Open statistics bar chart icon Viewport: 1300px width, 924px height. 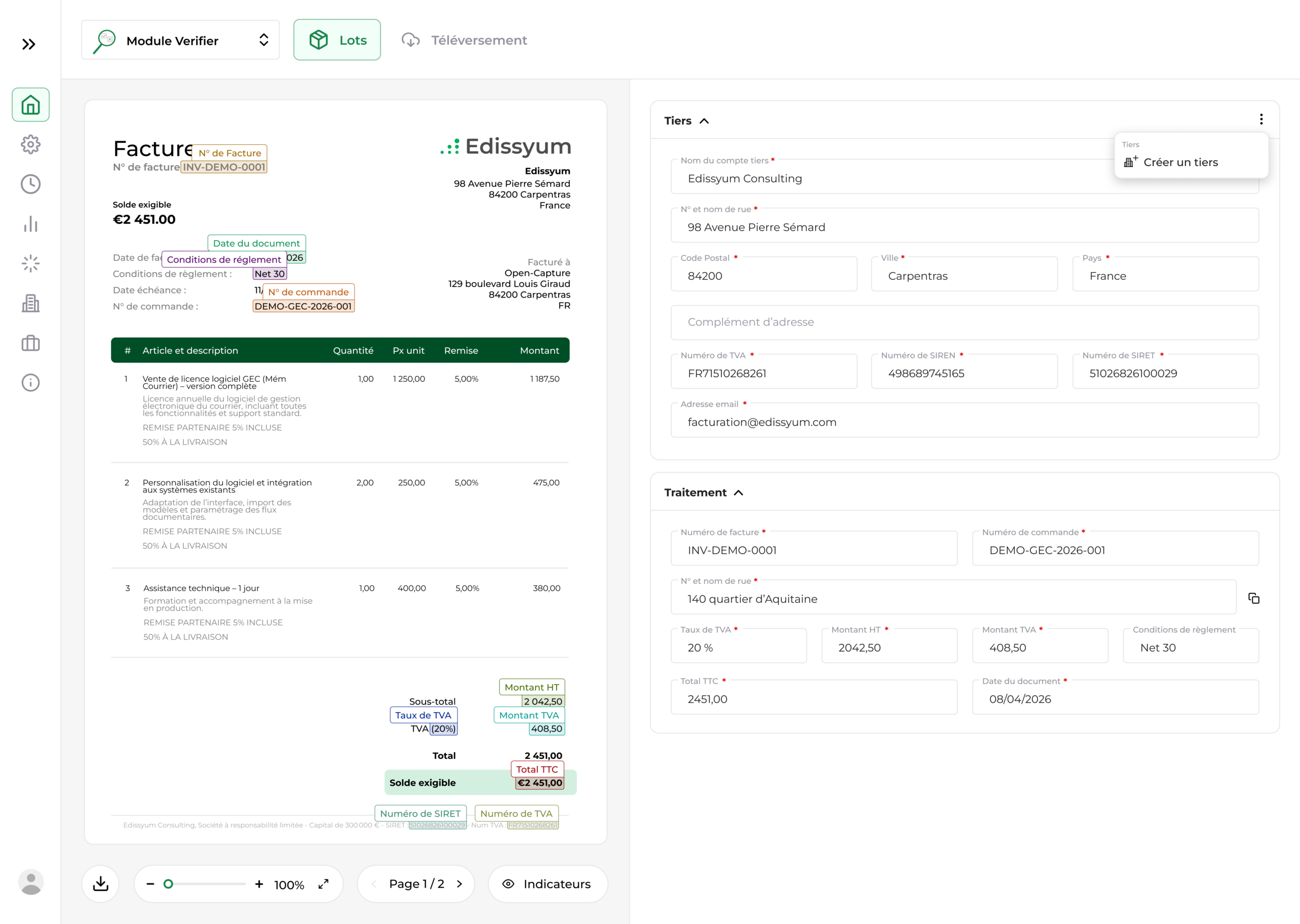coord(30,224)
